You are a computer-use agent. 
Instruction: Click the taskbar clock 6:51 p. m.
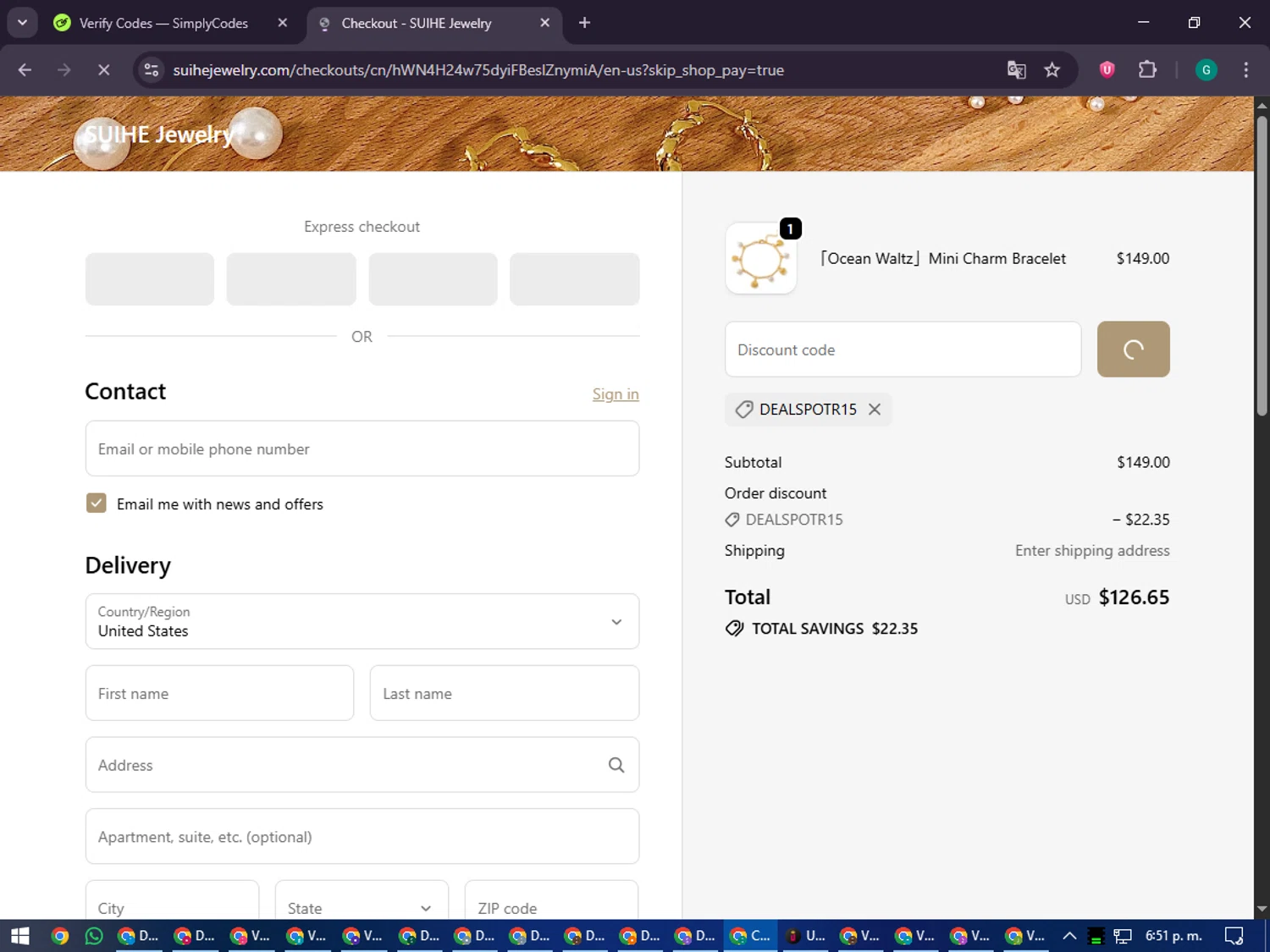click(1173, 936)
